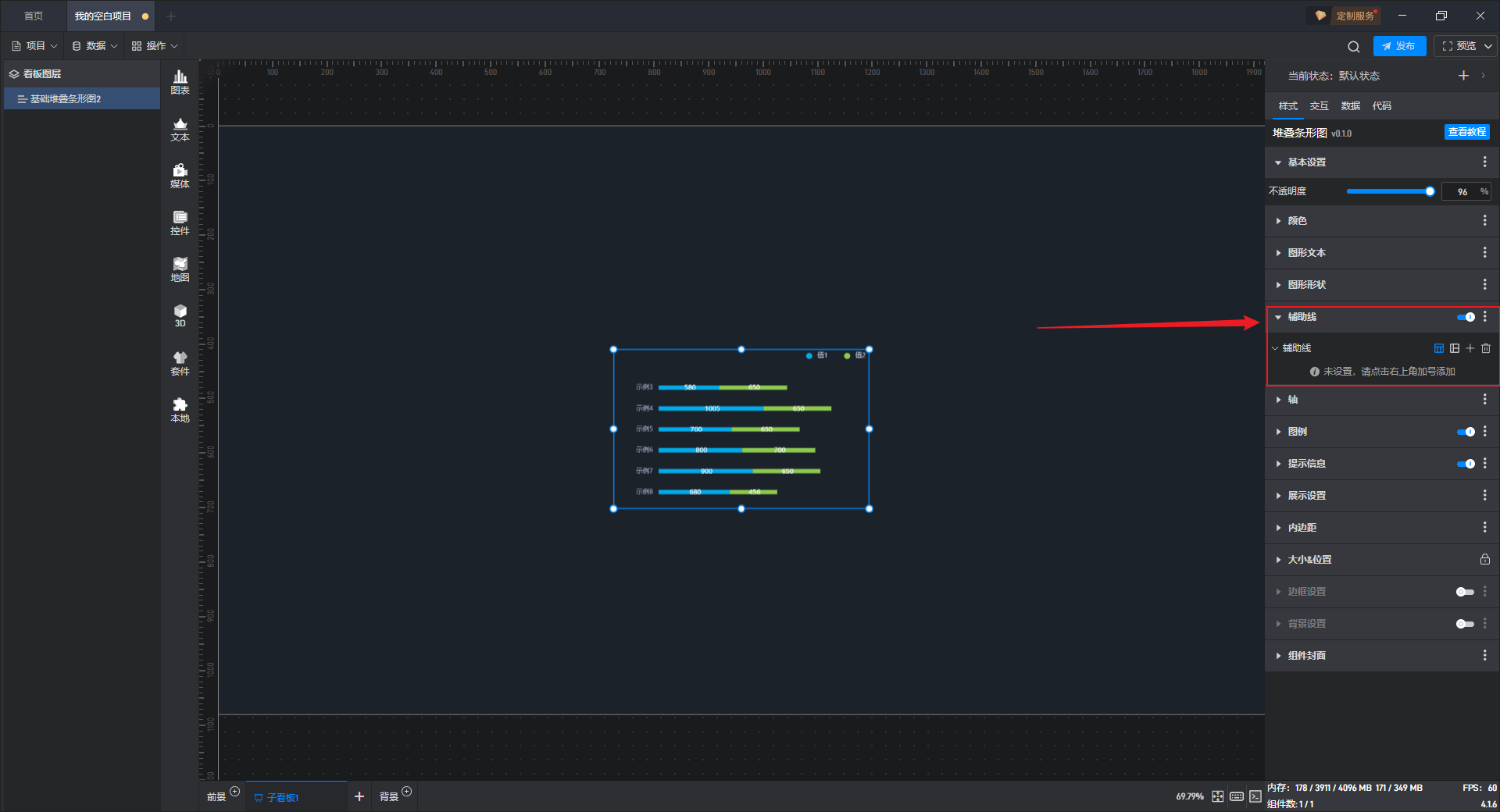Expand the 轴 axis section
Screen dimensions: 1500x812
[1278, 400]
